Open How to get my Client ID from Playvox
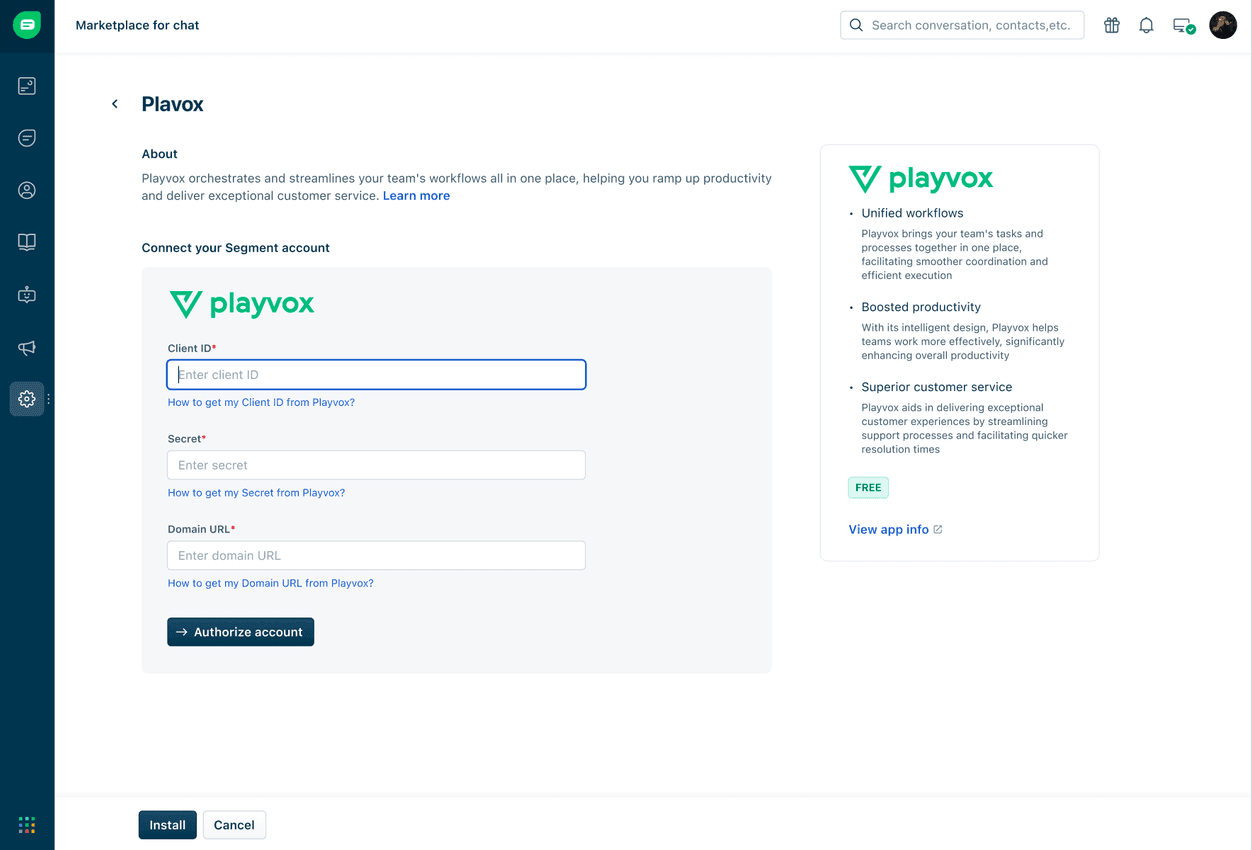Image resolution: width=1252 pixels, height=850 pixels. pyautogui.click(x=261, y=401)
